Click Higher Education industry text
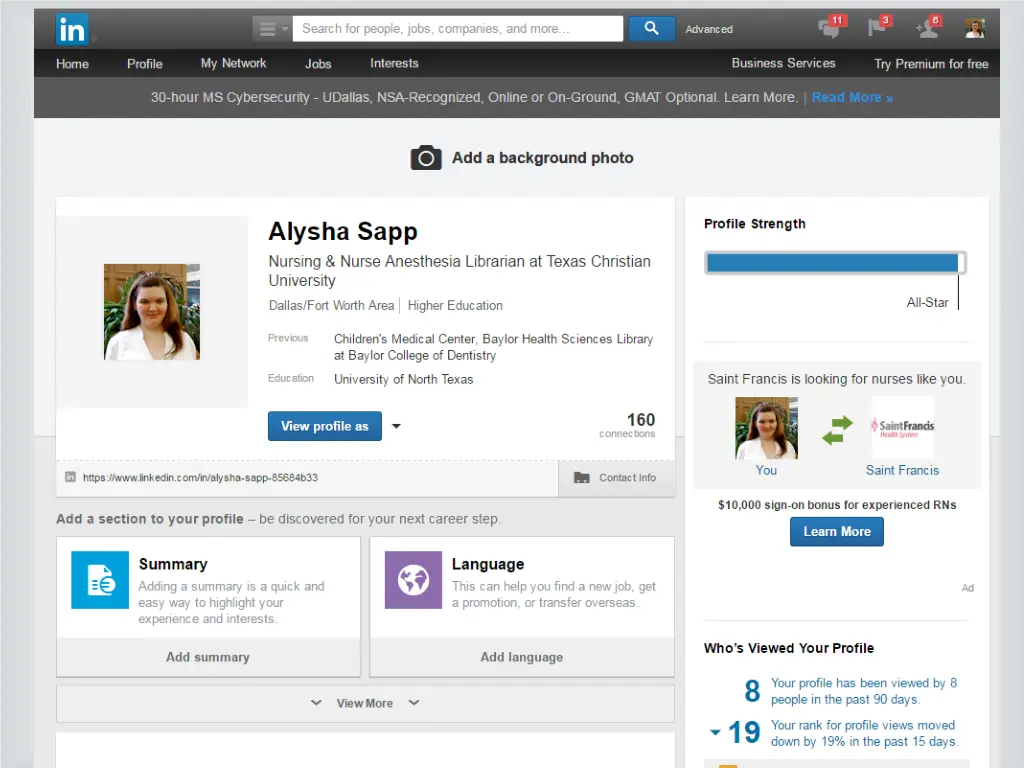The width and height of the screenshot is (1024, 768). 455,305
